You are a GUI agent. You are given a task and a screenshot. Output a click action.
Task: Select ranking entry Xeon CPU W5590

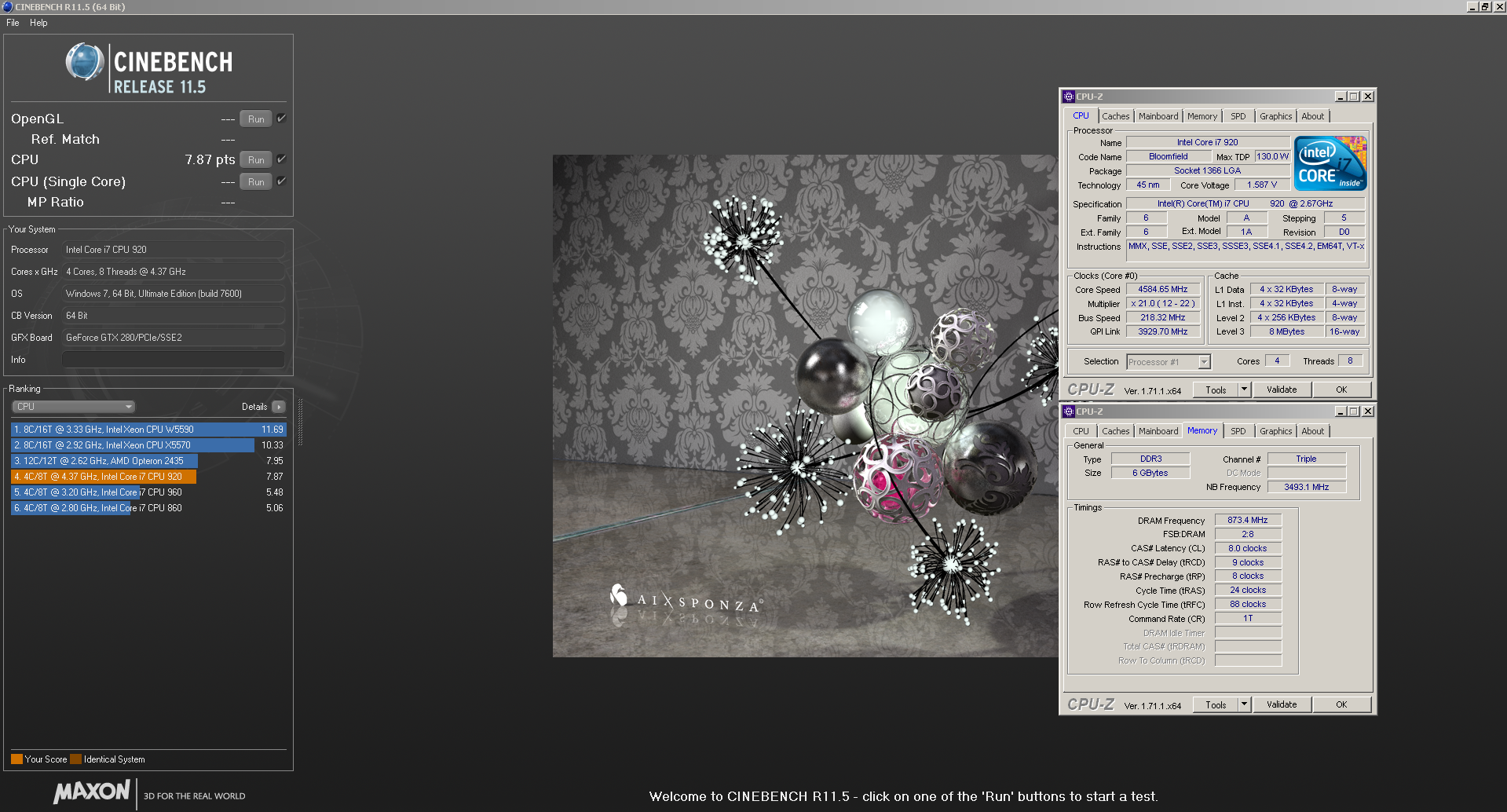pos(148,430)
